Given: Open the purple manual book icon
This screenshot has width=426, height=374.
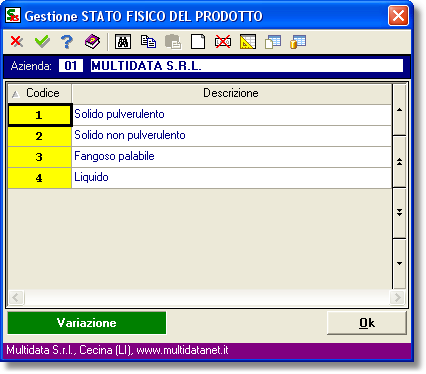Looking at the screenshot, I should click(92, 42).
